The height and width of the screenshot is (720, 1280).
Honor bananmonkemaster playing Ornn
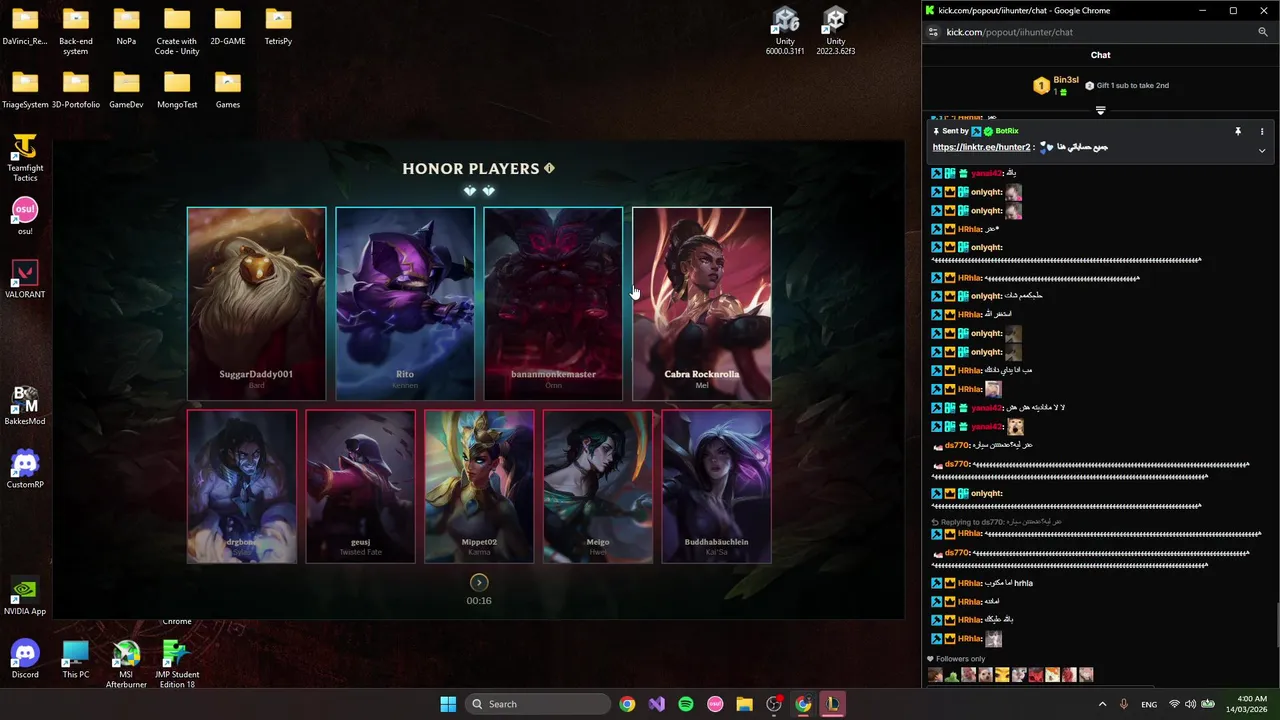[553, 304]
